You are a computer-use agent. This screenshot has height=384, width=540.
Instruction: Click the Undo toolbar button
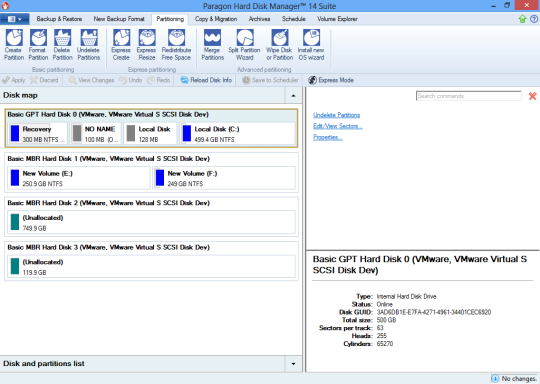point(131,80)
